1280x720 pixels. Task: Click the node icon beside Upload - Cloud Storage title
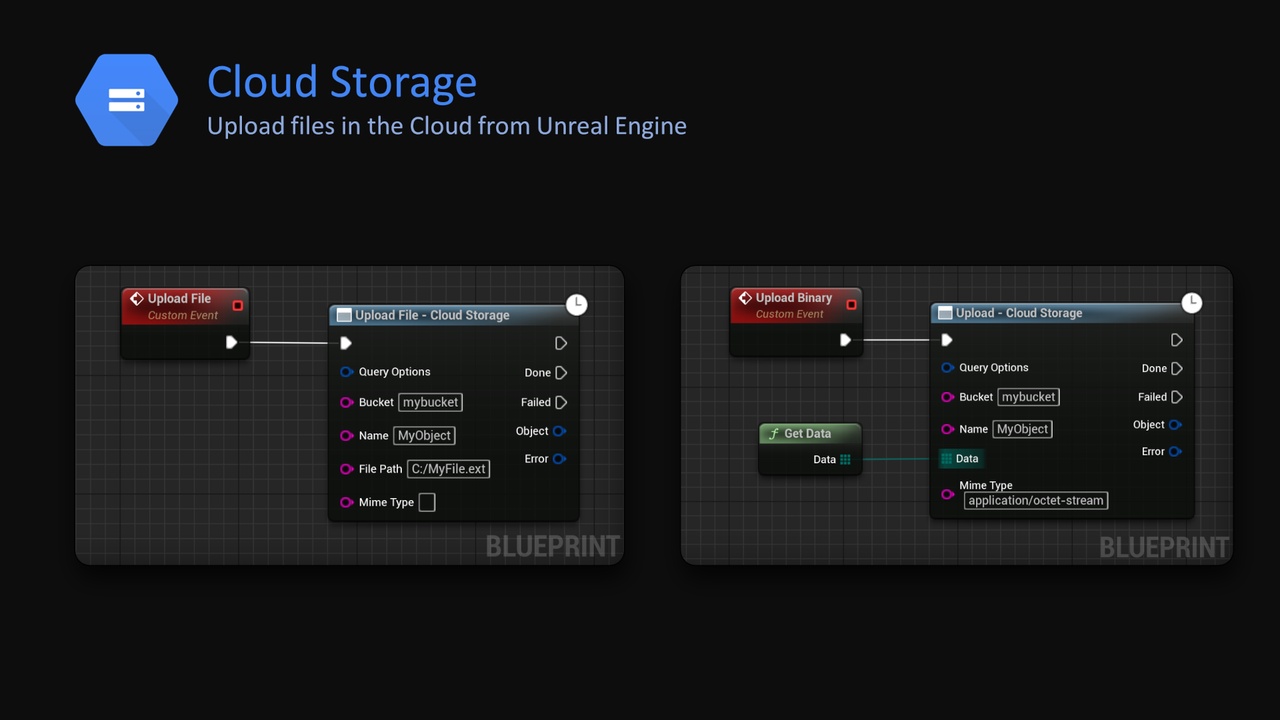[x=945, y=313]
